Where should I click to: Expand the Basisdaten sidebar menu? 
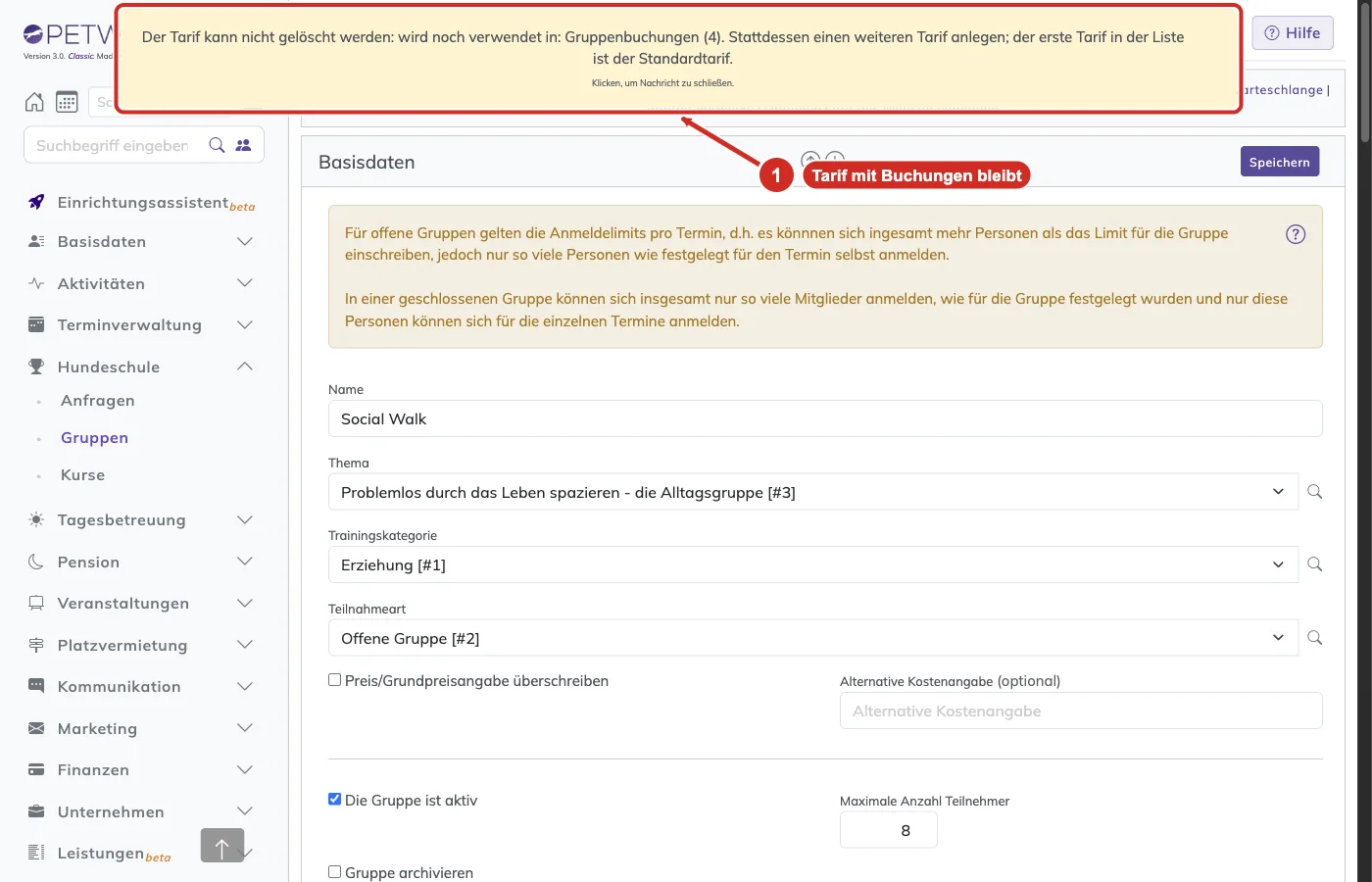coord(141,241)
